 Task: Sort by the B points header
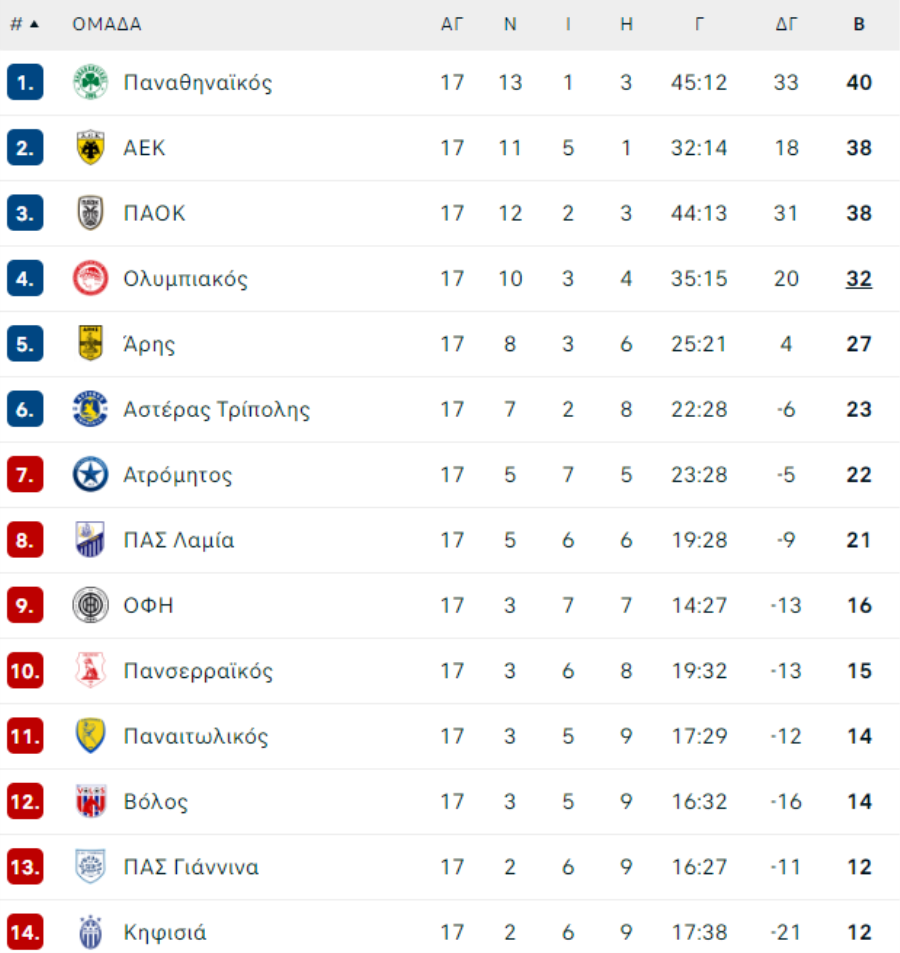pyautogui.click(x=859, y=24)
